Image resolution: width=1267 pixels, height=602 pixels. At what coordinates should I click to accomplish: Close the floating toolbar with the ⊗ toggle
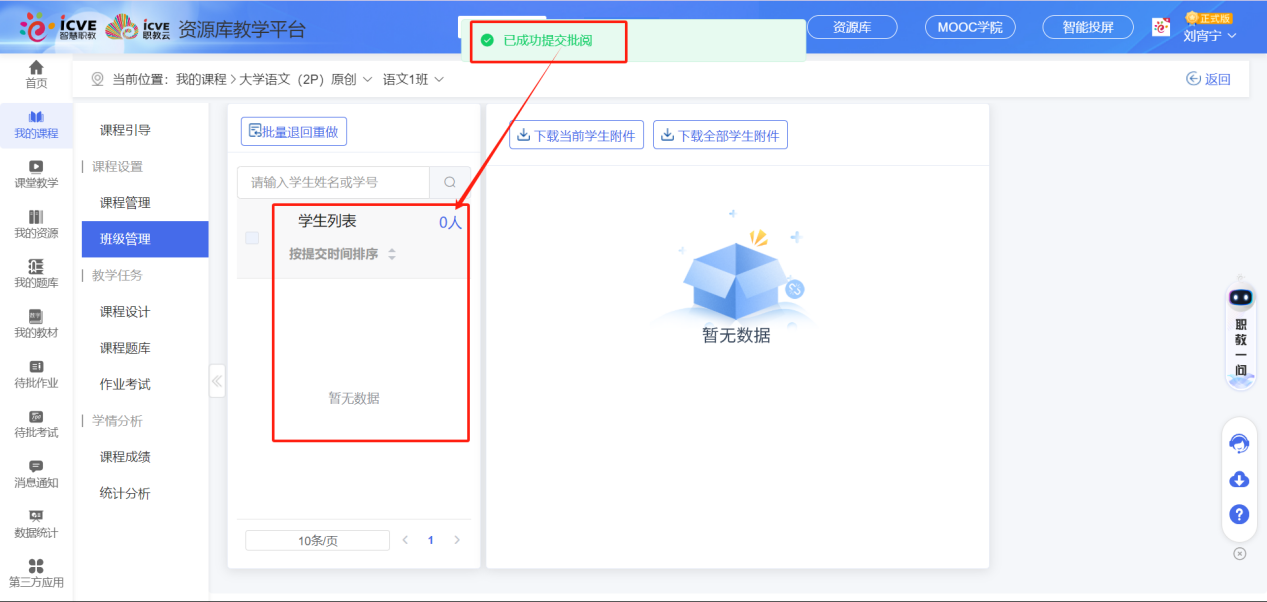click(x=1239, y=551)
